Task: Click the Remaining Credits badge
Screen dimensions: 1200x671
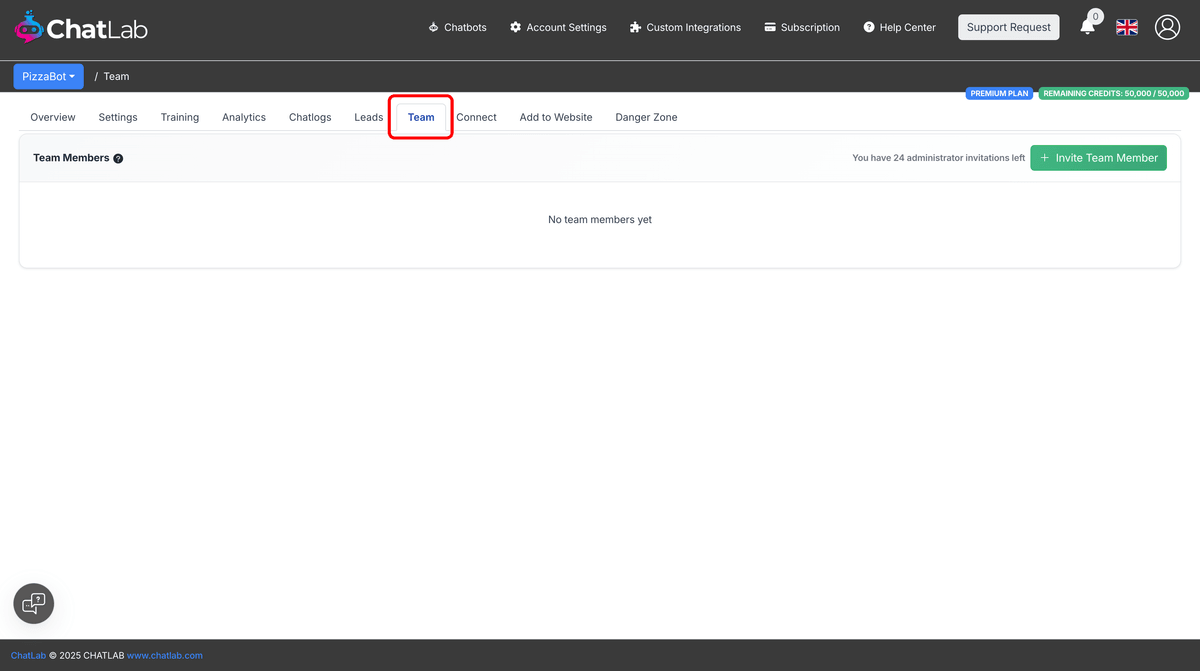Action: (x=1114, y=92)
